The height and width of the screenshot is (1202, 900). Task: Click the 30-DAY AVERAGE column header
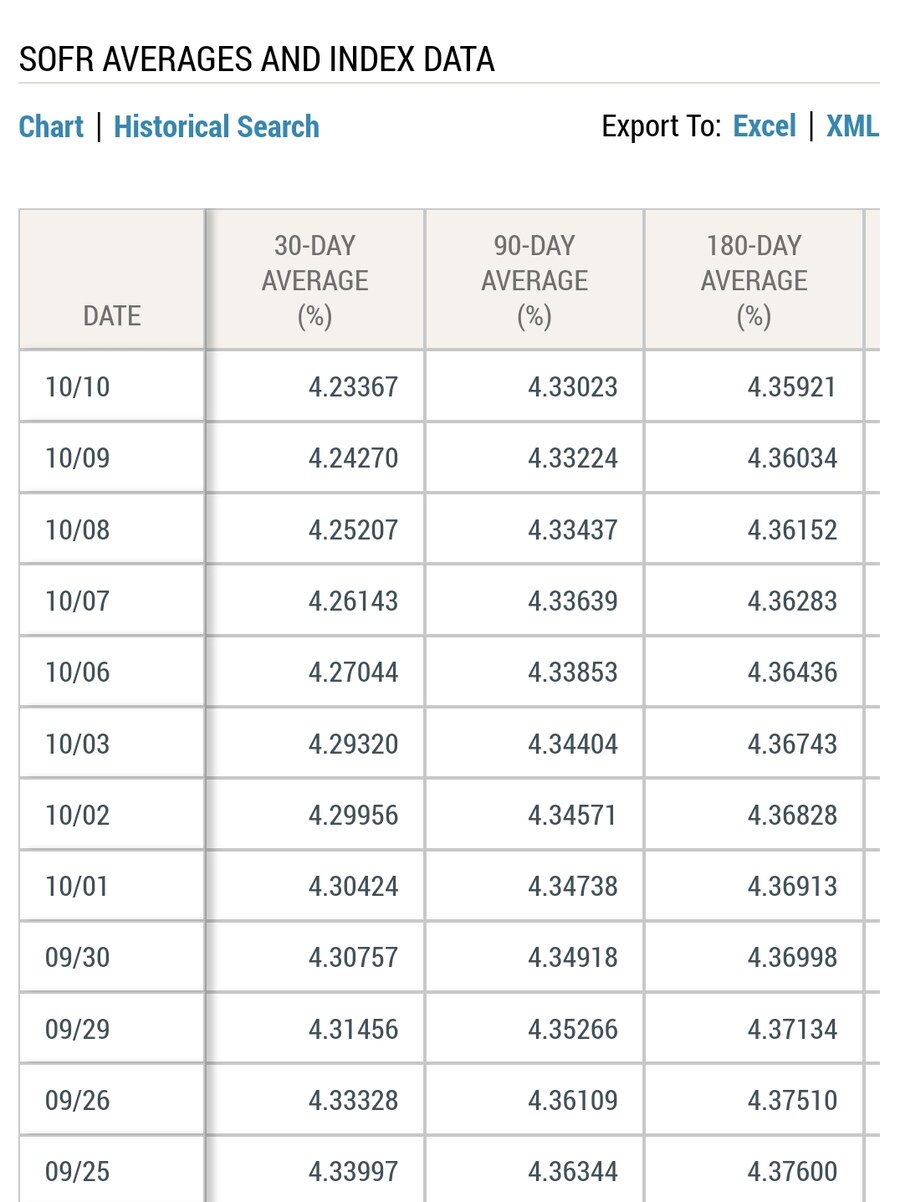point(315,281)
